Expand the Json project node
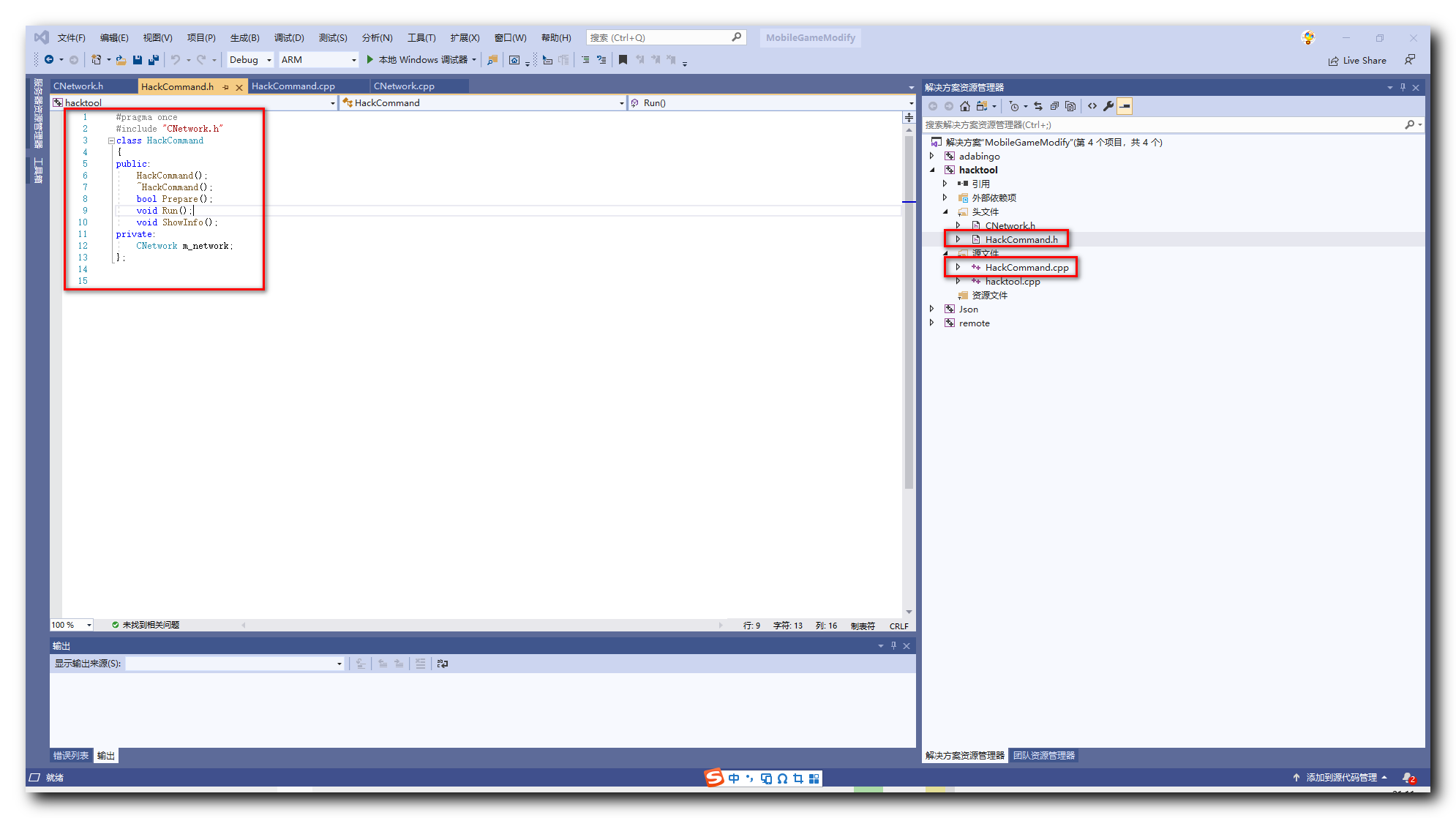The width and height of the screenshot is (1456, 818). tap(932, 309)
